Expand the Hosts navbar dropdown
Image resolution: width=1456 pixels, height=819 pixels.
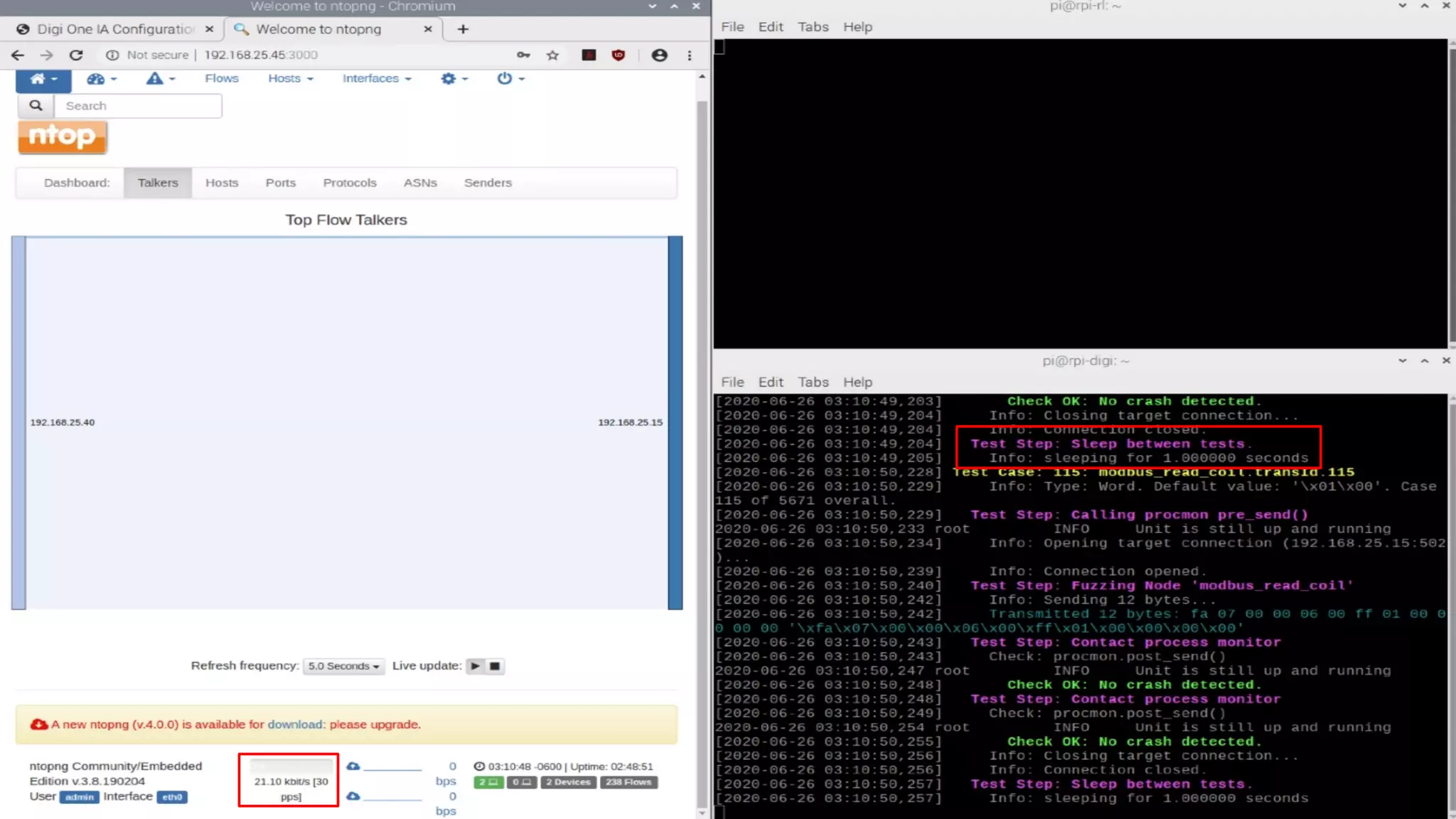coord(290,78)
